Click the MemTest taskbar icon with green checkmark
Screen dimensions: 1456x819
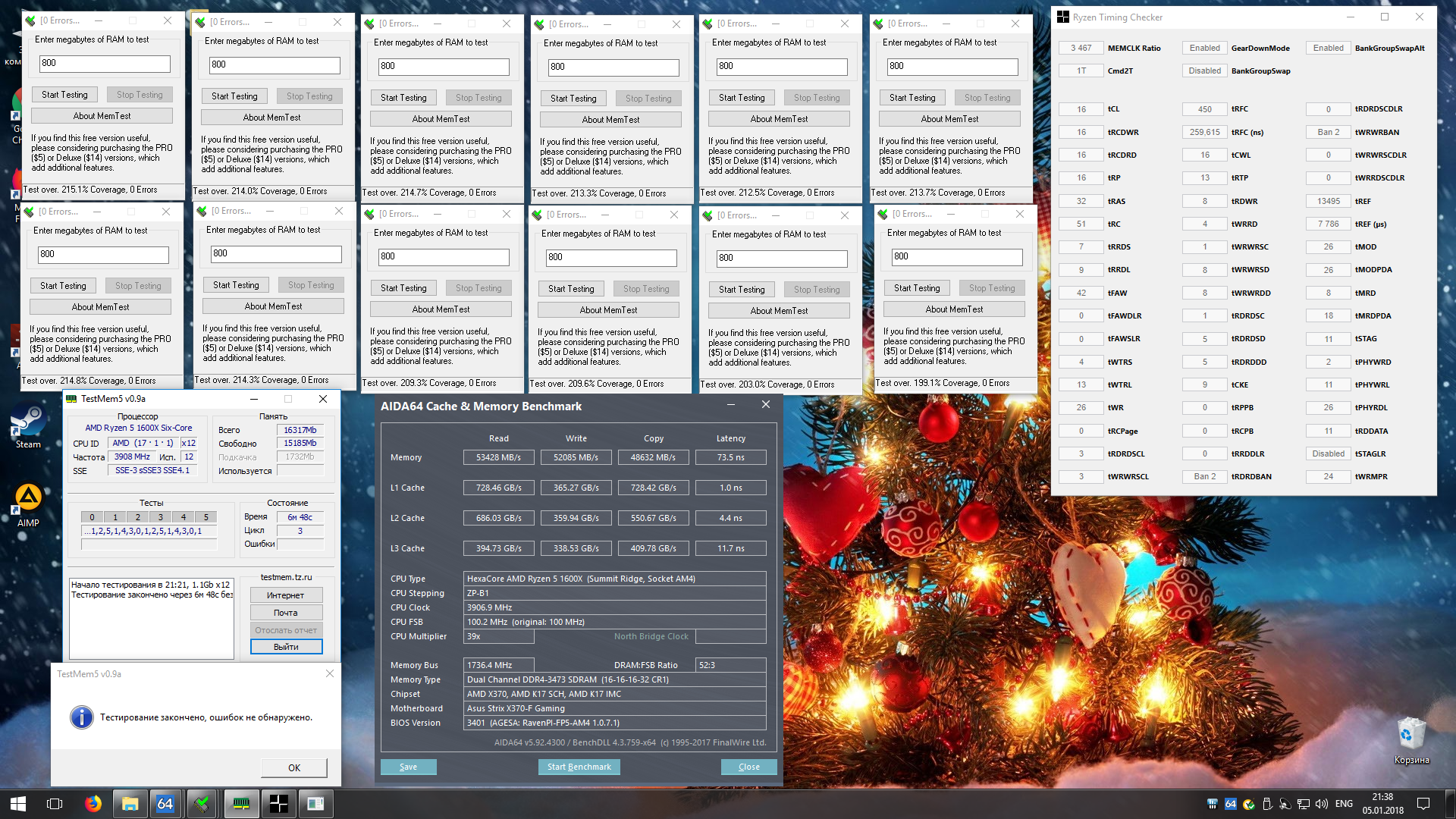click(x=202, y=804)
